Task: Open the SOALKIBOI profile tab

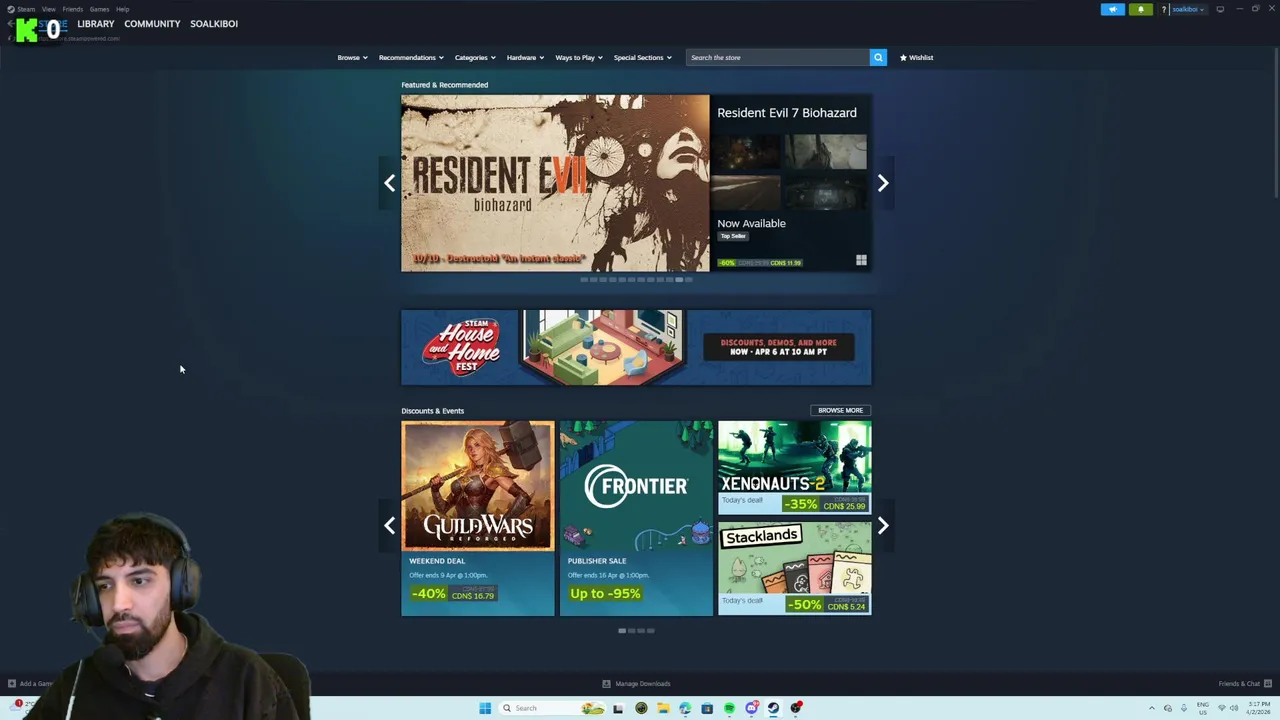Action: 214,23
